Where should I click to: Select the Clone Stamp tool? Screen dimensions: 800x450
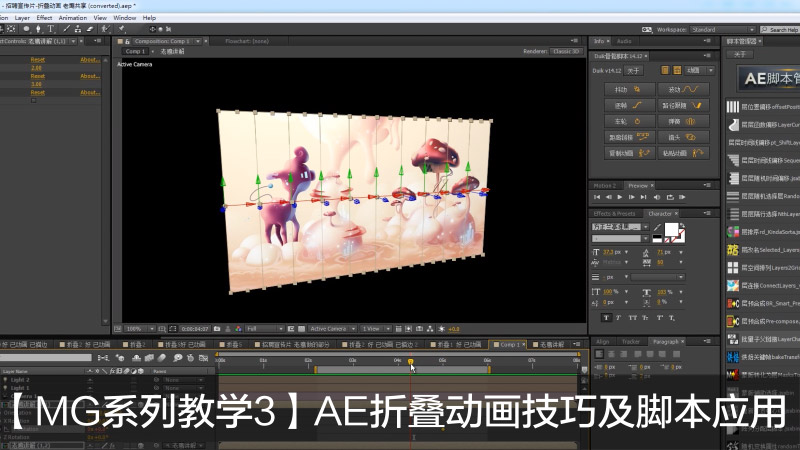point(78,29)
